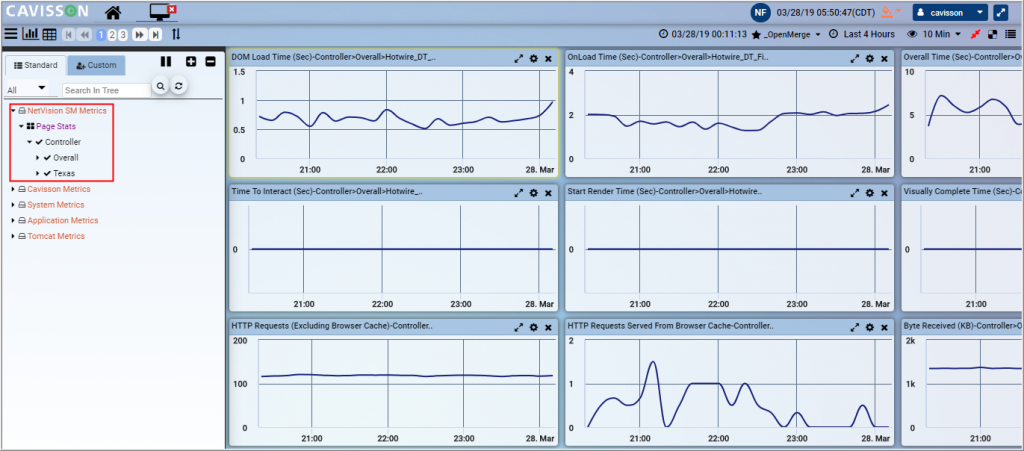Open the monitor dashboard icon

[x=161, y=11]
